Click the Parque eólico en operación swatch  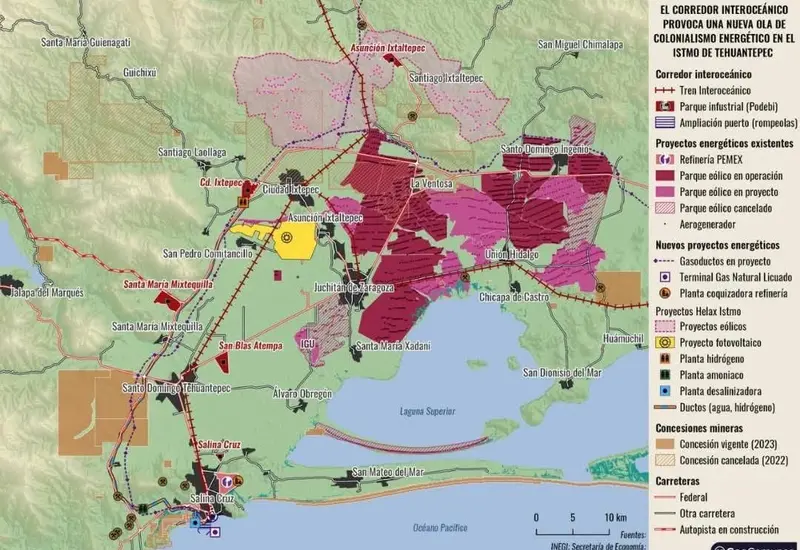pos(665,176)
